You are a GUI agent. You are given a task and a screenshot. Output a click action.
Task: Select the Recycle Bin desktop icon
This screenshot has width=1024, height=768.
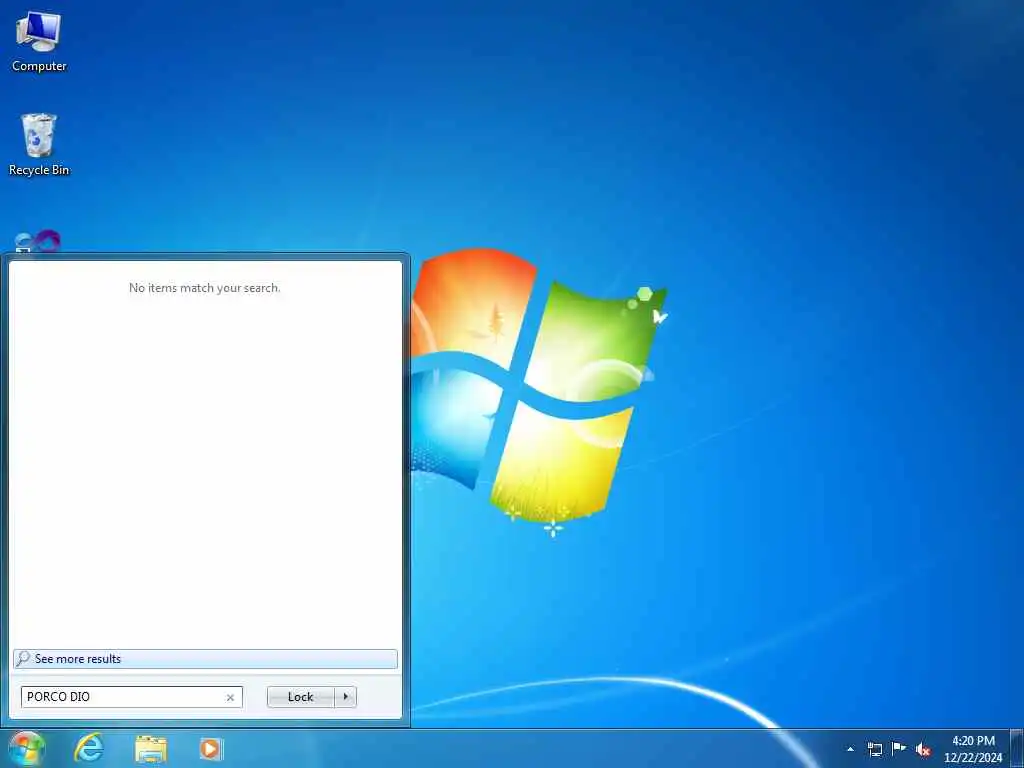(39, 144)
